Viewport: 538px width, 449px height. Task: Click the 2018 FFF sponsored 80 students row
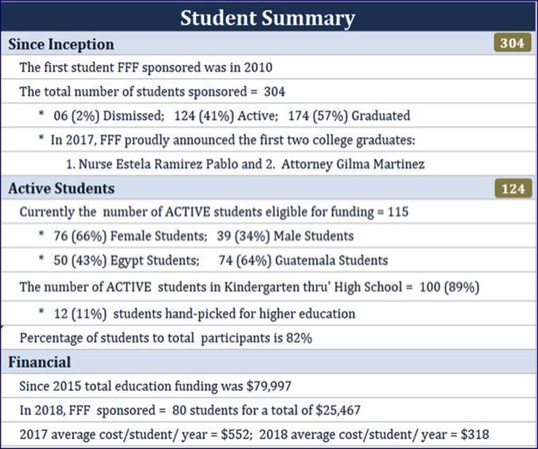coord(268,410)
